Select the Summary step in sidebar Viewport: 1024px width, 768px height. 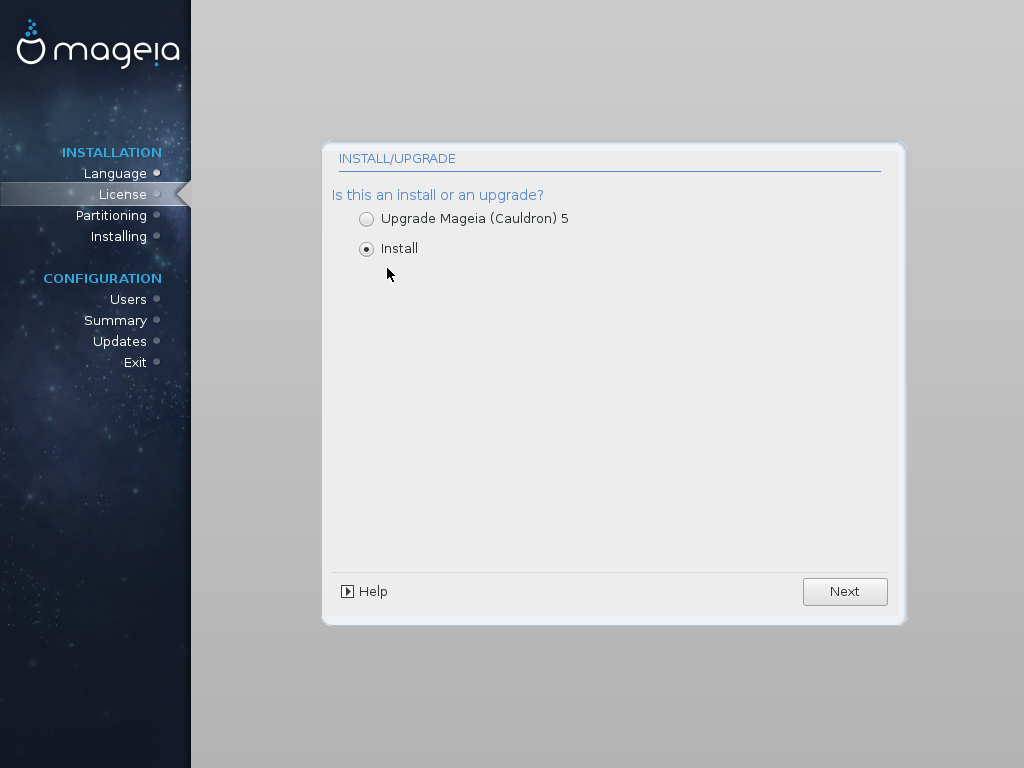click(x=115, y=321)
